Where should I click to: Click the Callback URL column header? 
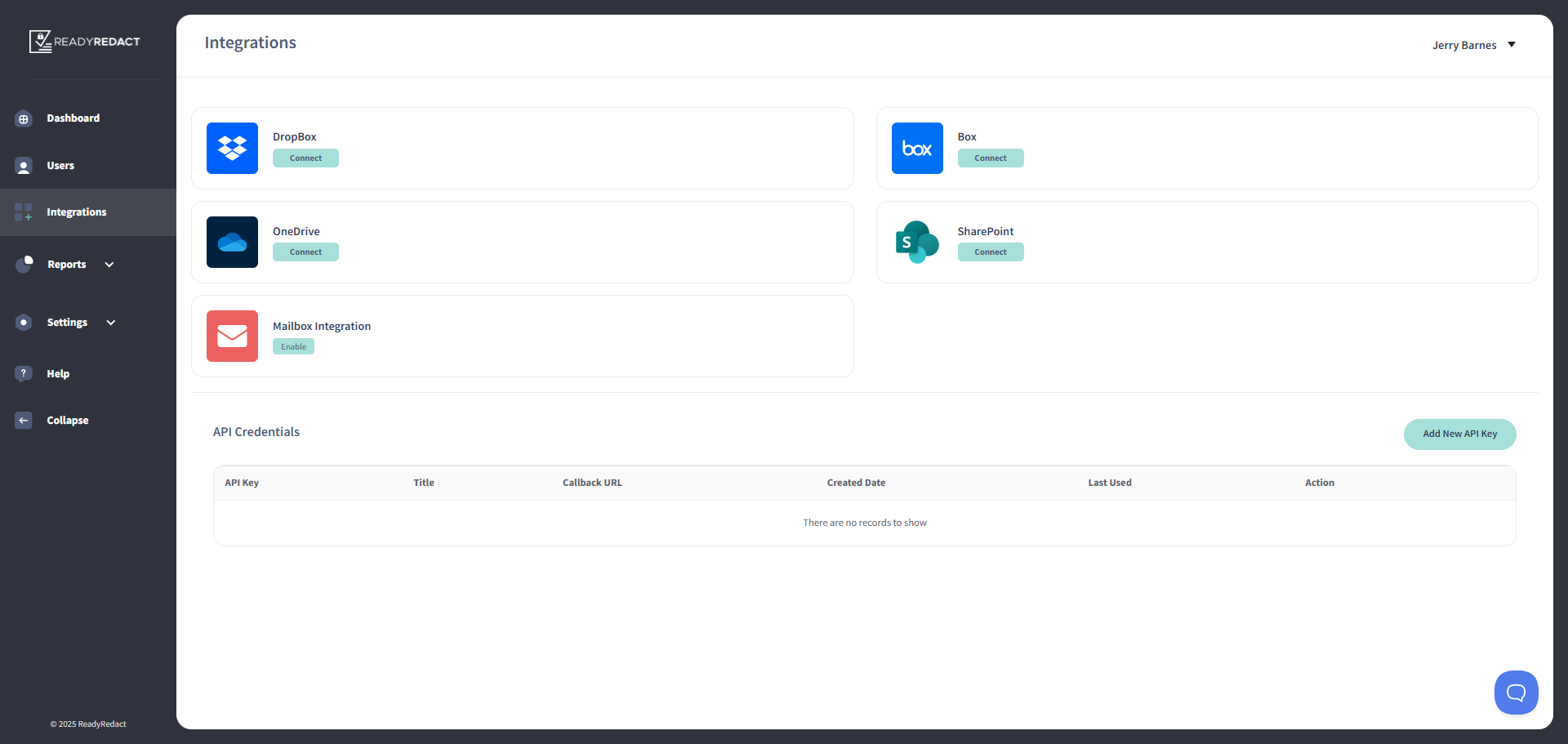click(592, 483)
